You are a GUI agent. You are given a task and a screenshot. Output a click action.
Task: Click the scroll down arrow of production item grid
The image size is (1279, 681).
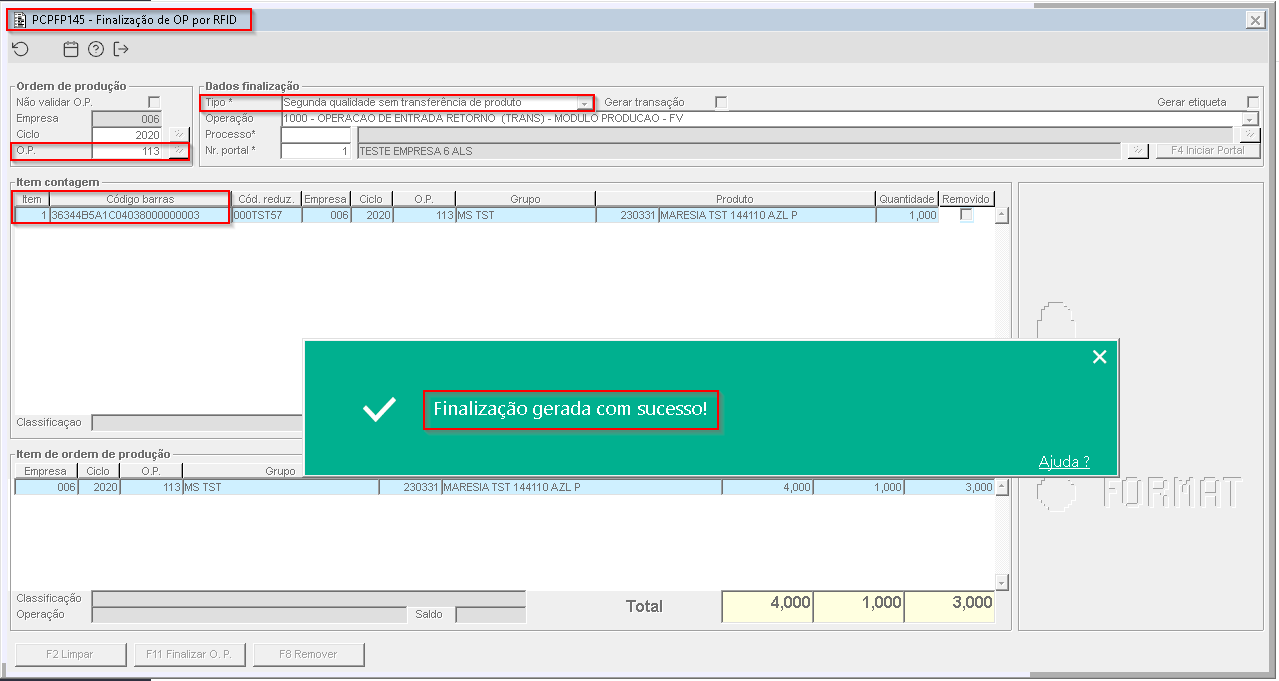click(1002, 583)
